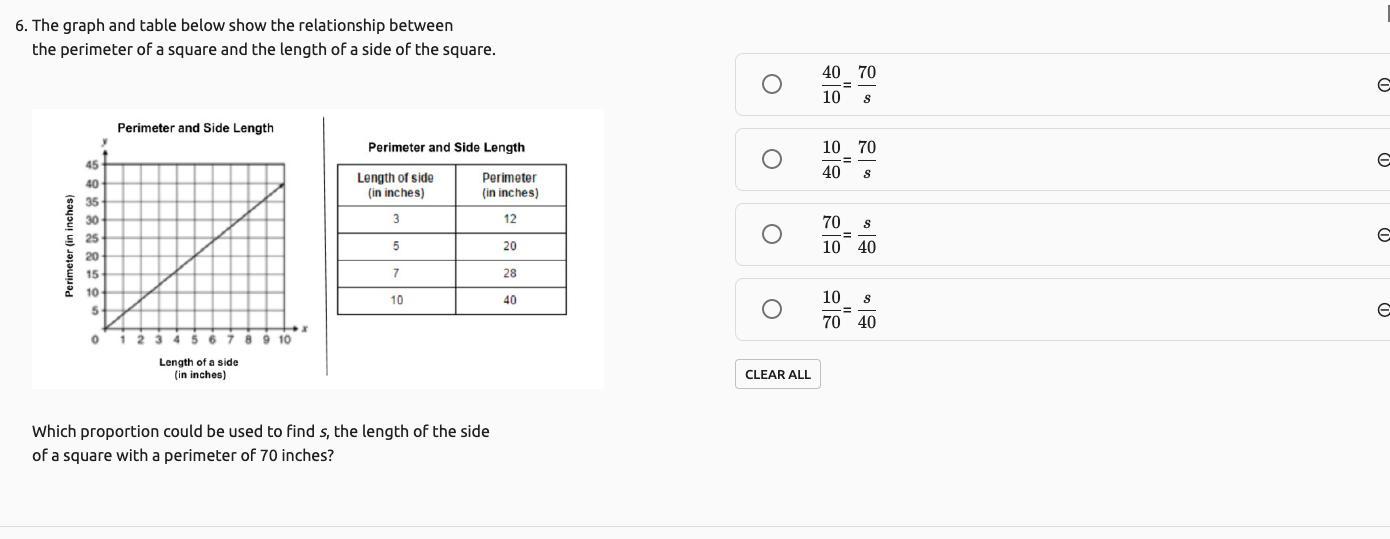Click the 10/40 = 70/s proportion formula
Screen dimensions: 1390x539
click(x=848, y=160)
